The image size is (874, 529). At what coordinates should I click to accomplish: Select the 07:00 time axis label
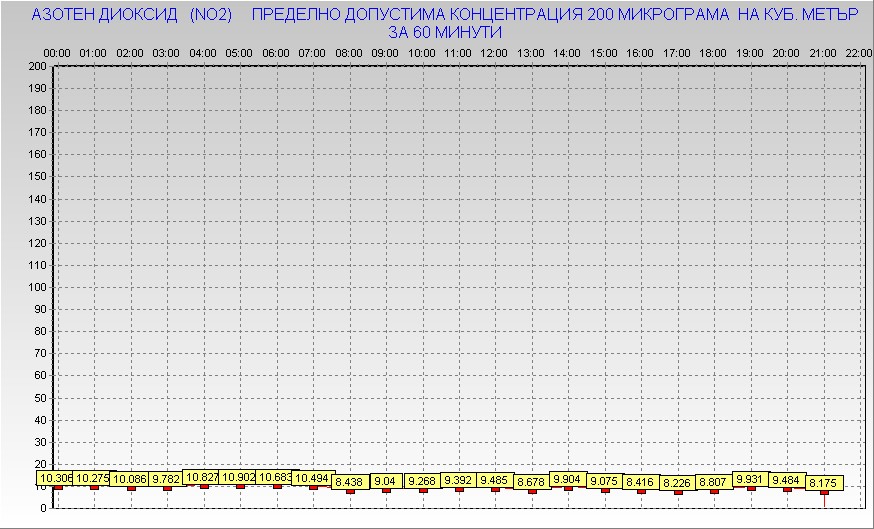[312, 52]
